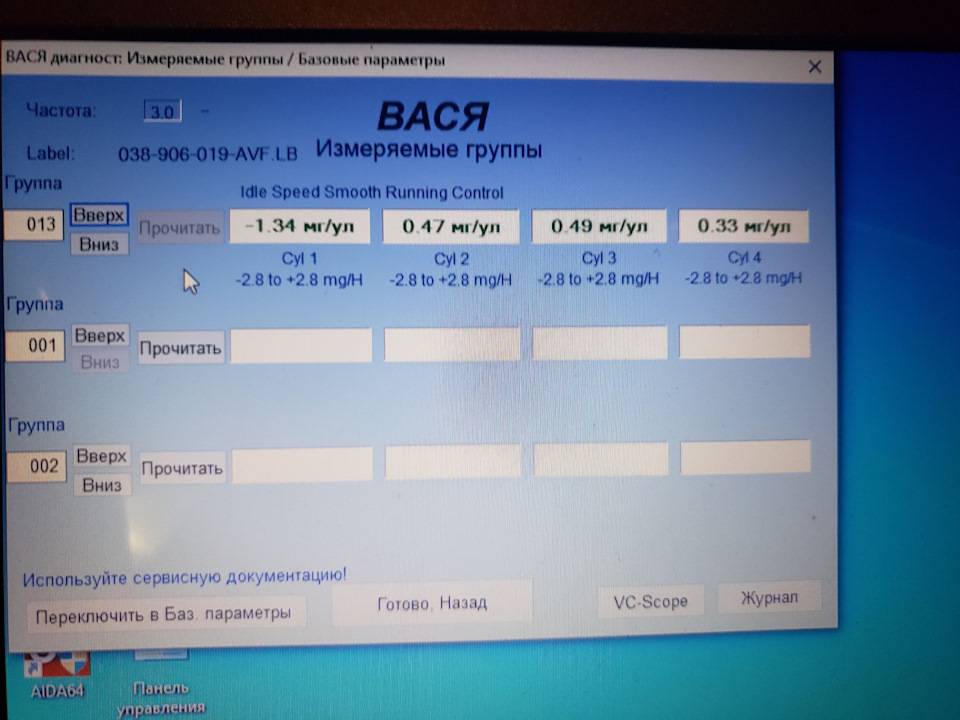
Task: Click Вверх button for group 001
Action: 100,336
